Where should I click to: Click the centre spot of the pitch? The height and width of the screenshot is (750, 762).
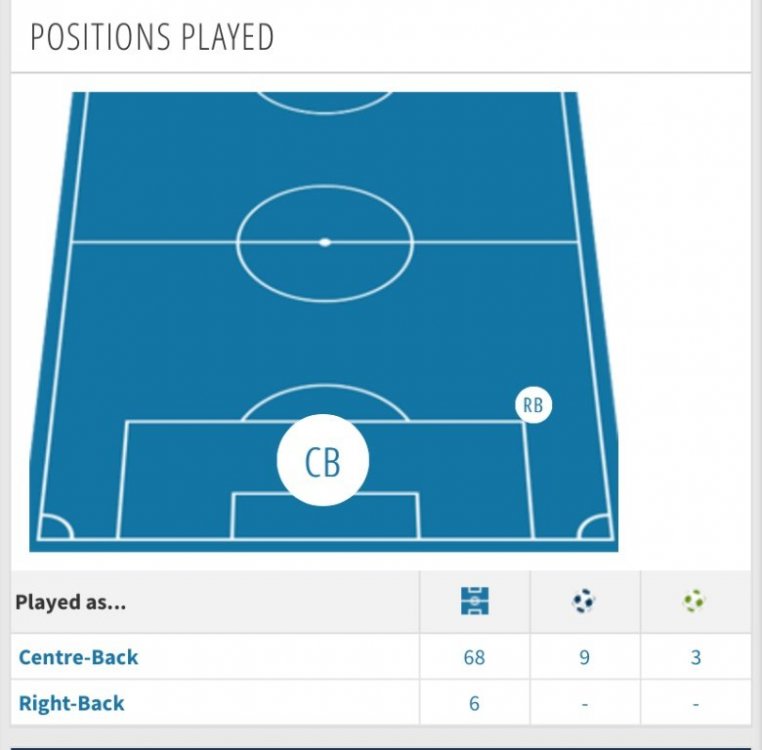[x=324, y=242]
